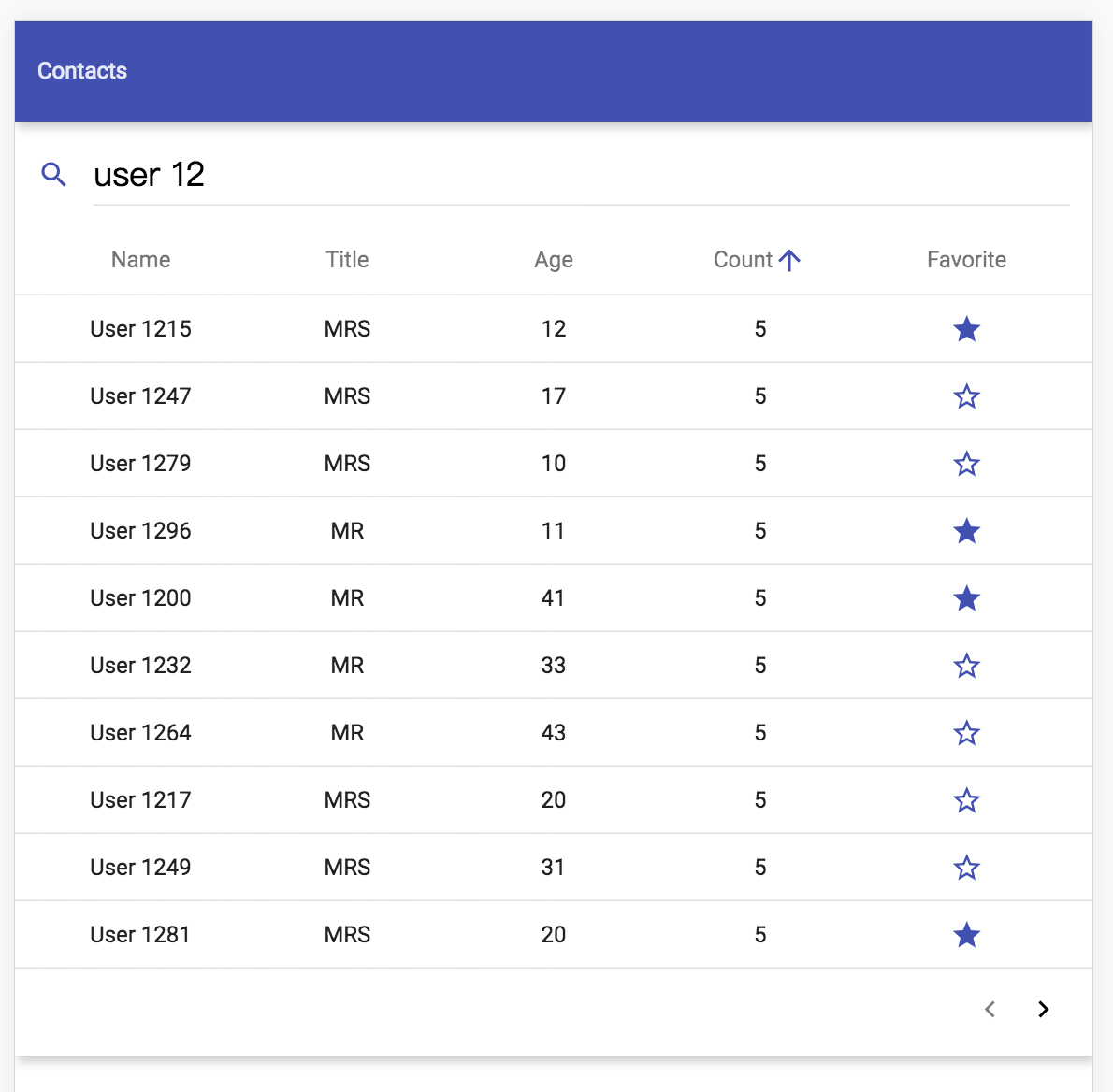Image resolution: width=1113 pixels, height=1092 pixels.
Task: Toggle the favorite star for User 1279
Action: click(966, 463)
